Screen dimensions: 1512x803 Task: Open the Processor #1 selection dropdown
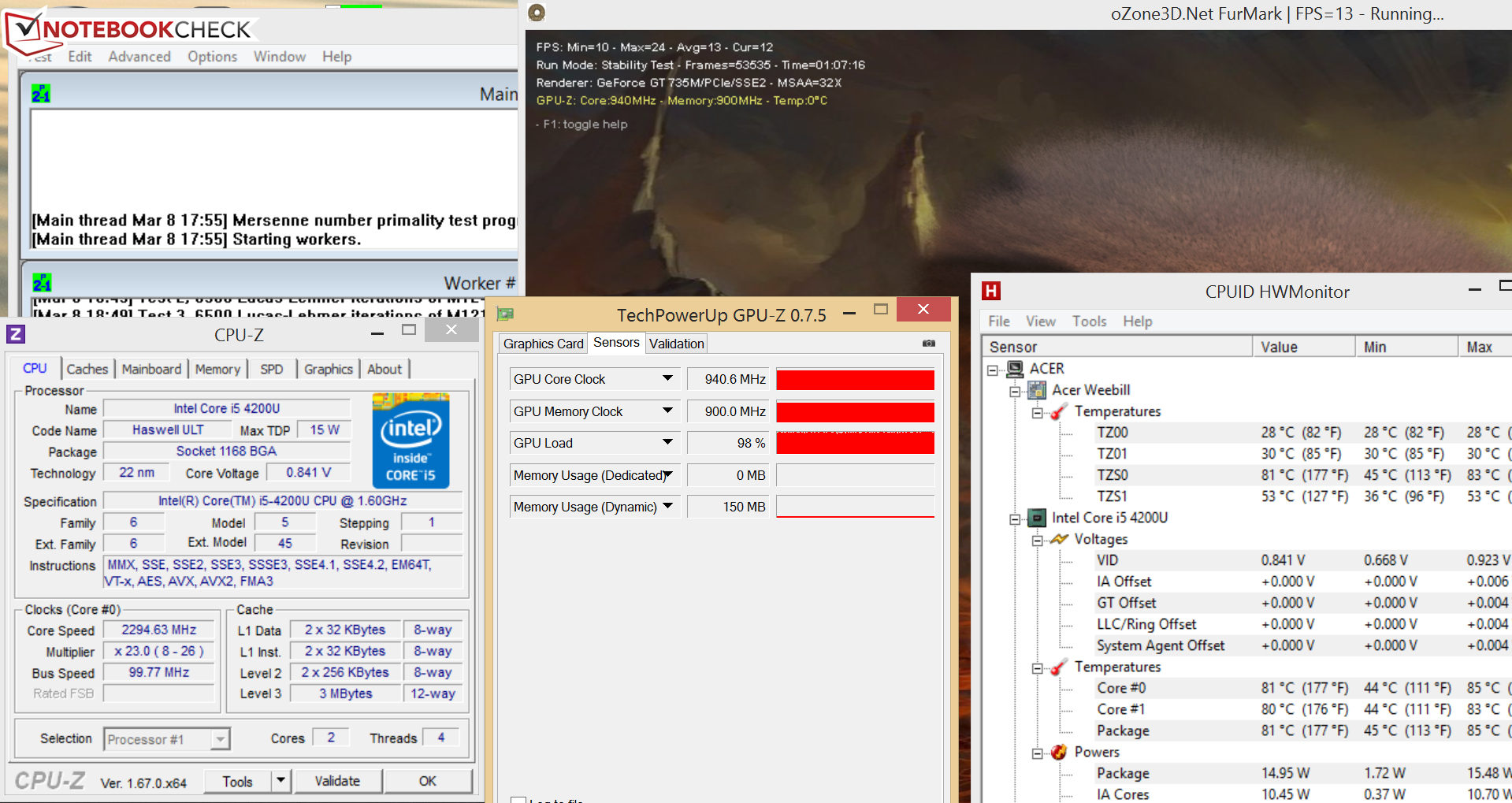[x=221, y=739]
